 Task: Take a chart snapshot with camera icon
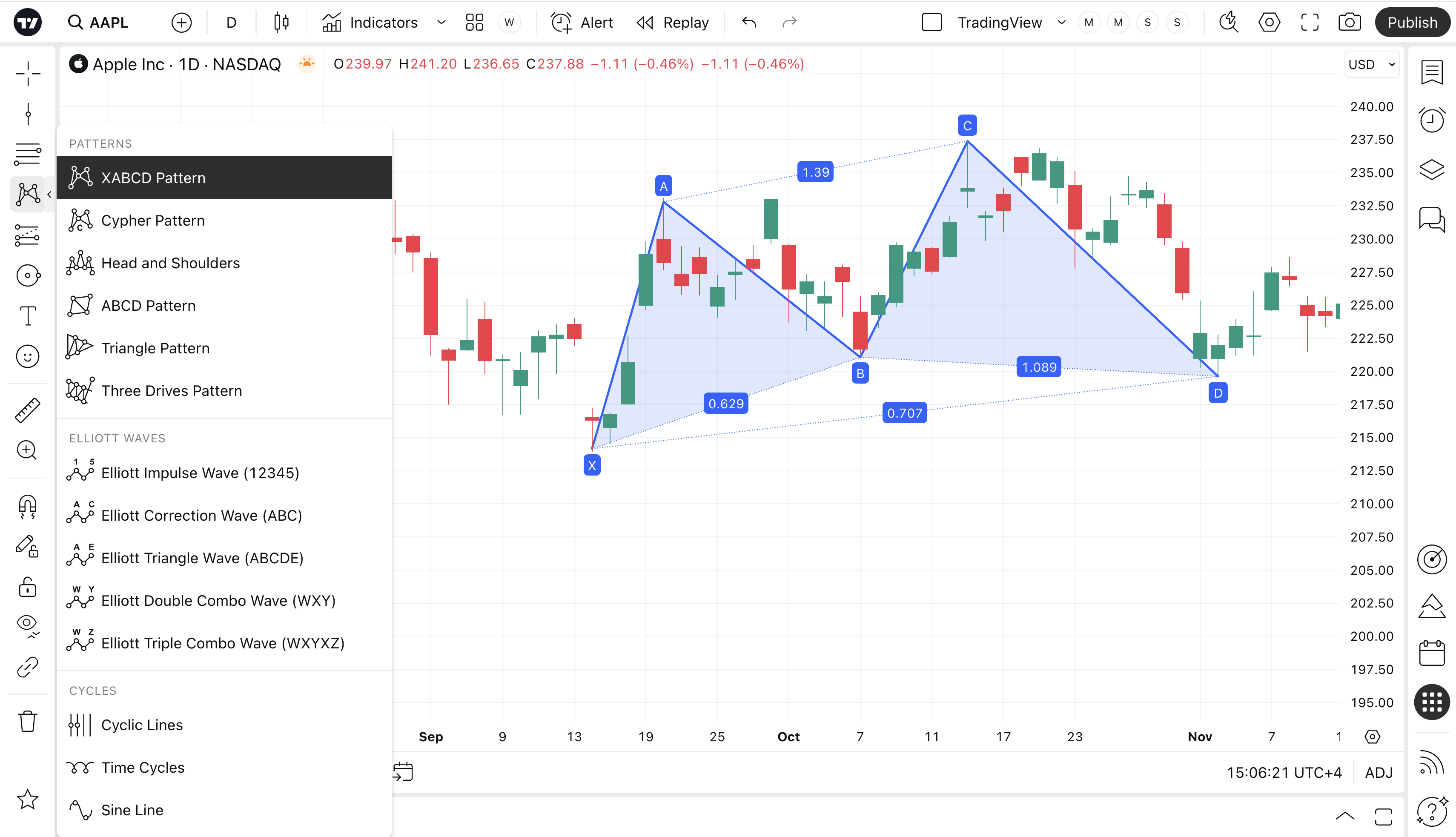1349,23
